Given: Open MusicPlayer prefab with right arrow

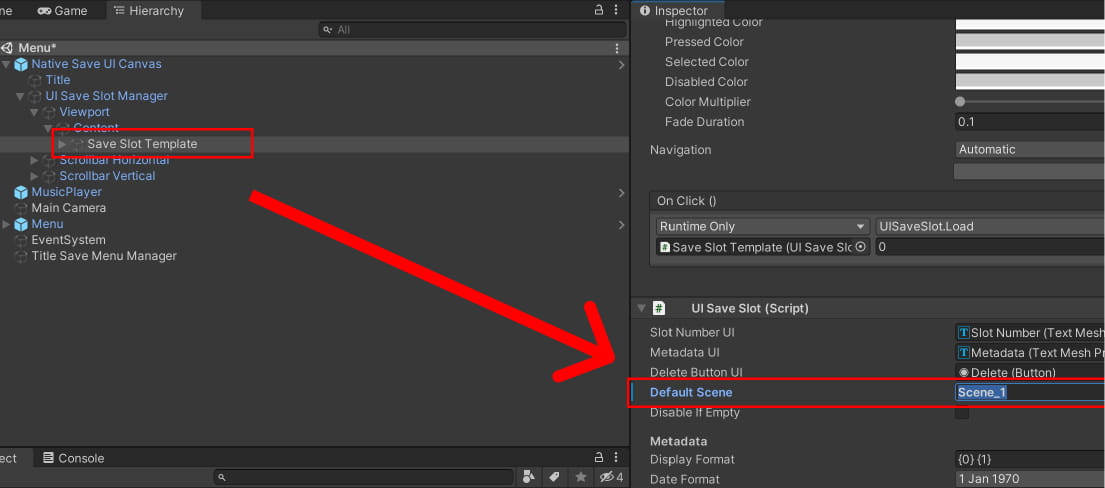Looking at the screenshot, I should pos(621,193).
